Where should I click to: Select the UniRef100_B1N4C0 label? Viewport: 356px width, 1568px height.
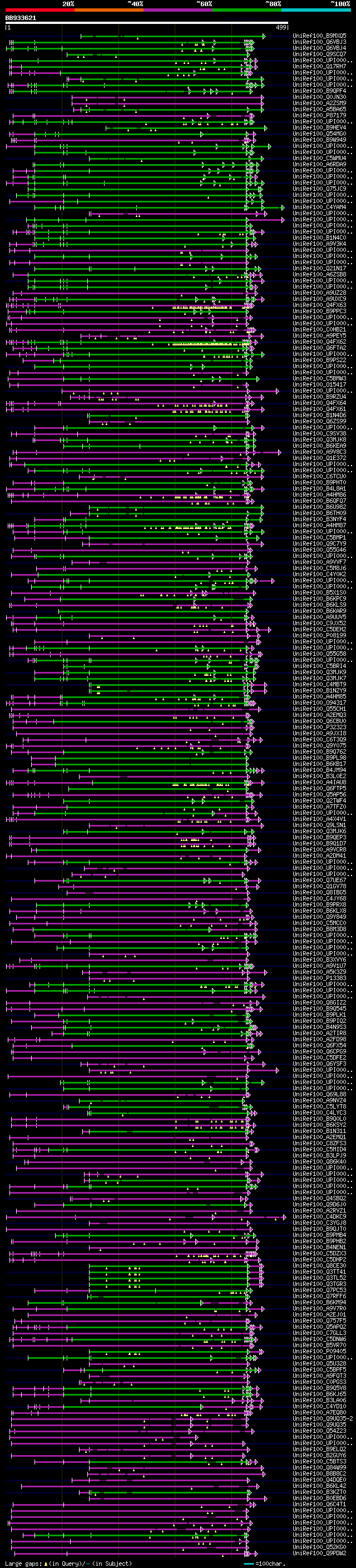[319, 238]
